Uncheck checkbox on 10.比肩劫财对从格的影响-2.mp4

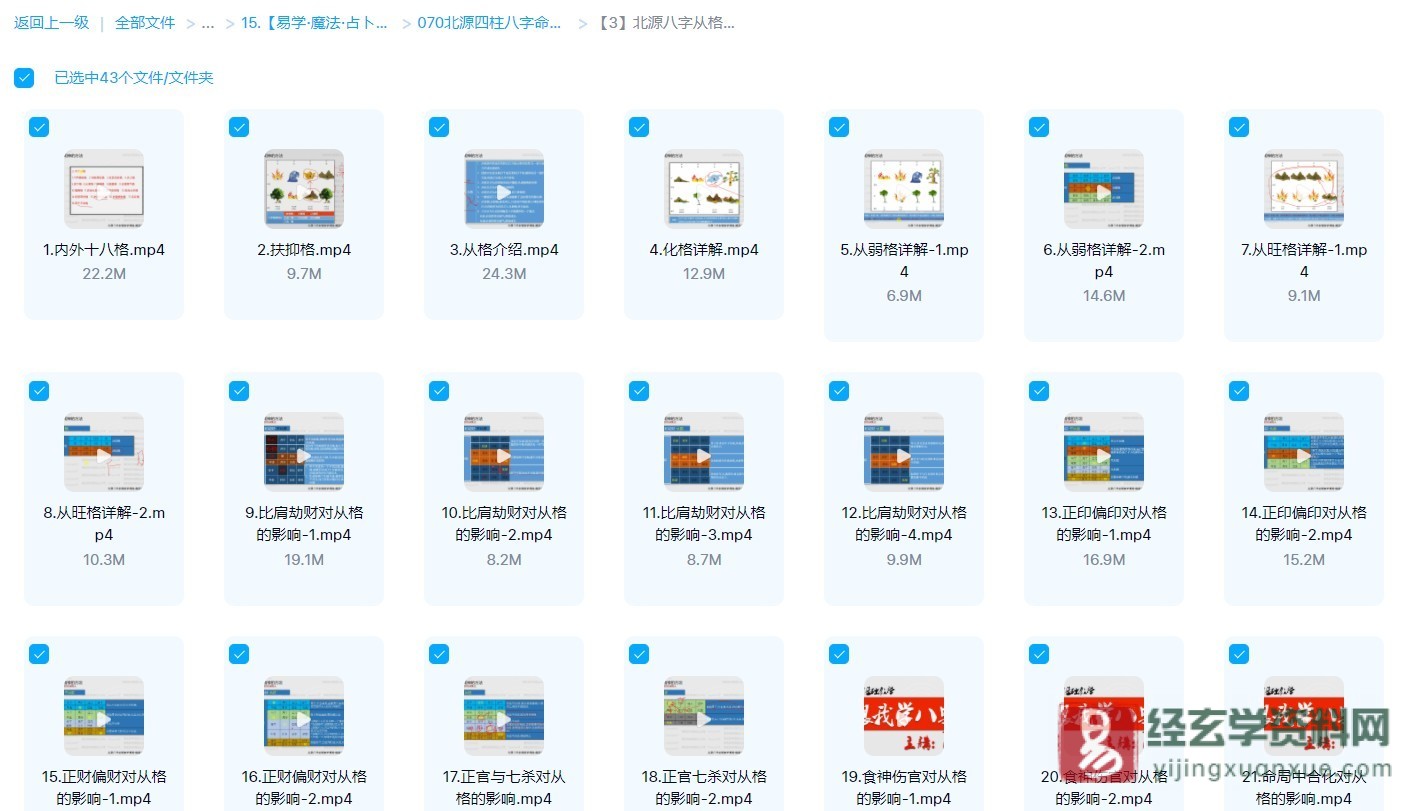pos(439,391)
